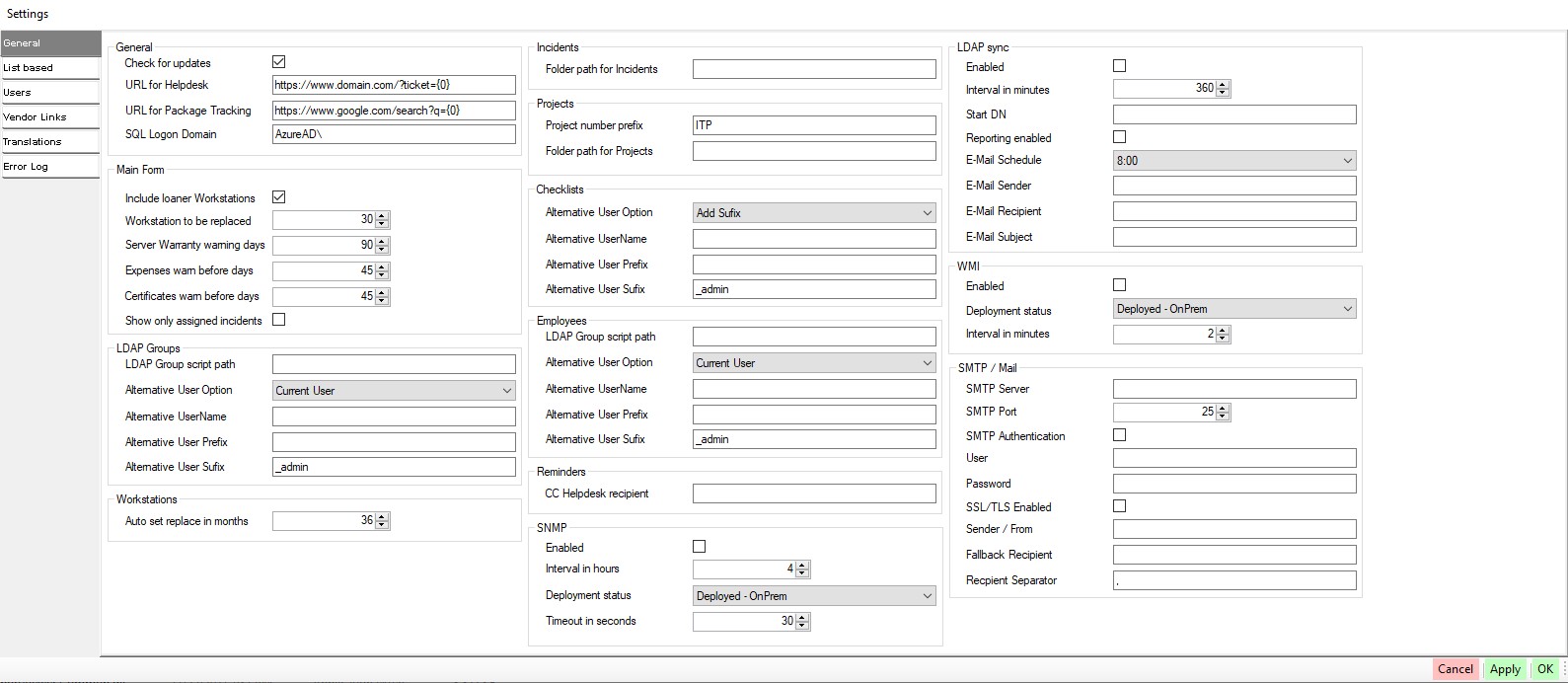Image resolution: width=1568 pixels, height=683 pixels.
Task: Tick Reporting enabled checkbox
Action: tap(1120, 137)
